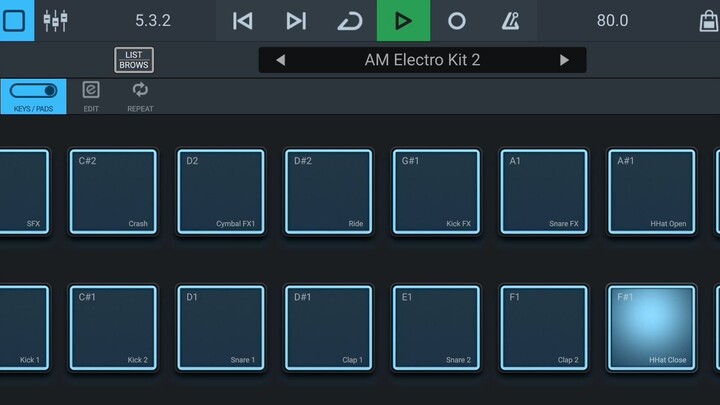
Task: Start recording with the Record button
Action: [456, 20]
